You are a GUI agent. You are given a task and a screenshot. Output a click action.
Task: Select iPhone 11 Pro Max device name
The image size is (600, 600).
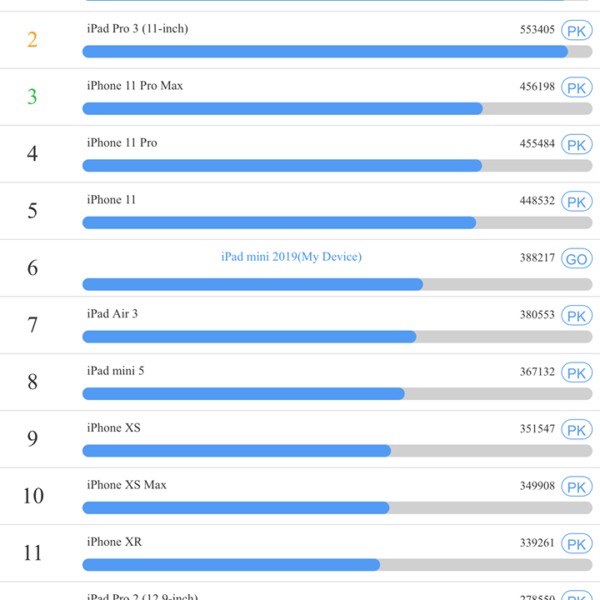[135, 86]
